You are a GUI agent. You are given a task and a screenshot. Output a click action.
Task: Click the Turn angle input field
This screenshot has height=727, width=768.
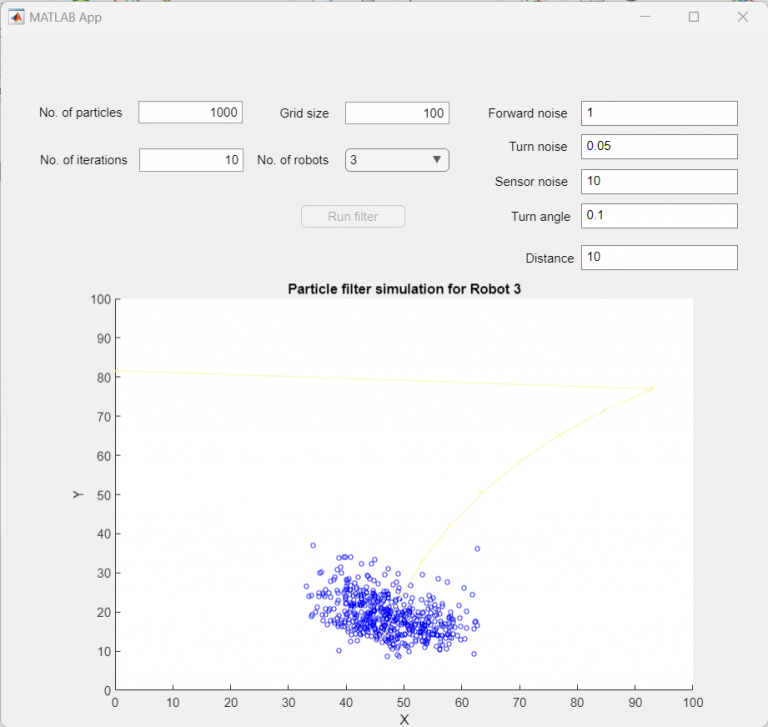tap(659, 216)
